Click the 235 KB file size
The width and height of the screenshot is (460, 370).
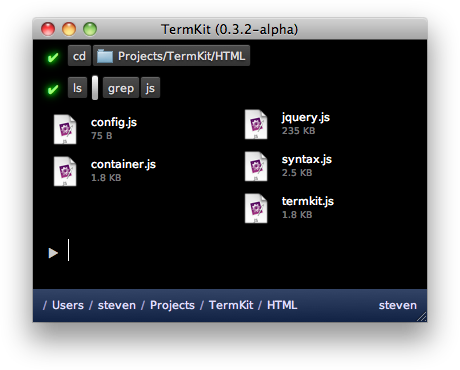pyautogui.click(x=298, y=131)
